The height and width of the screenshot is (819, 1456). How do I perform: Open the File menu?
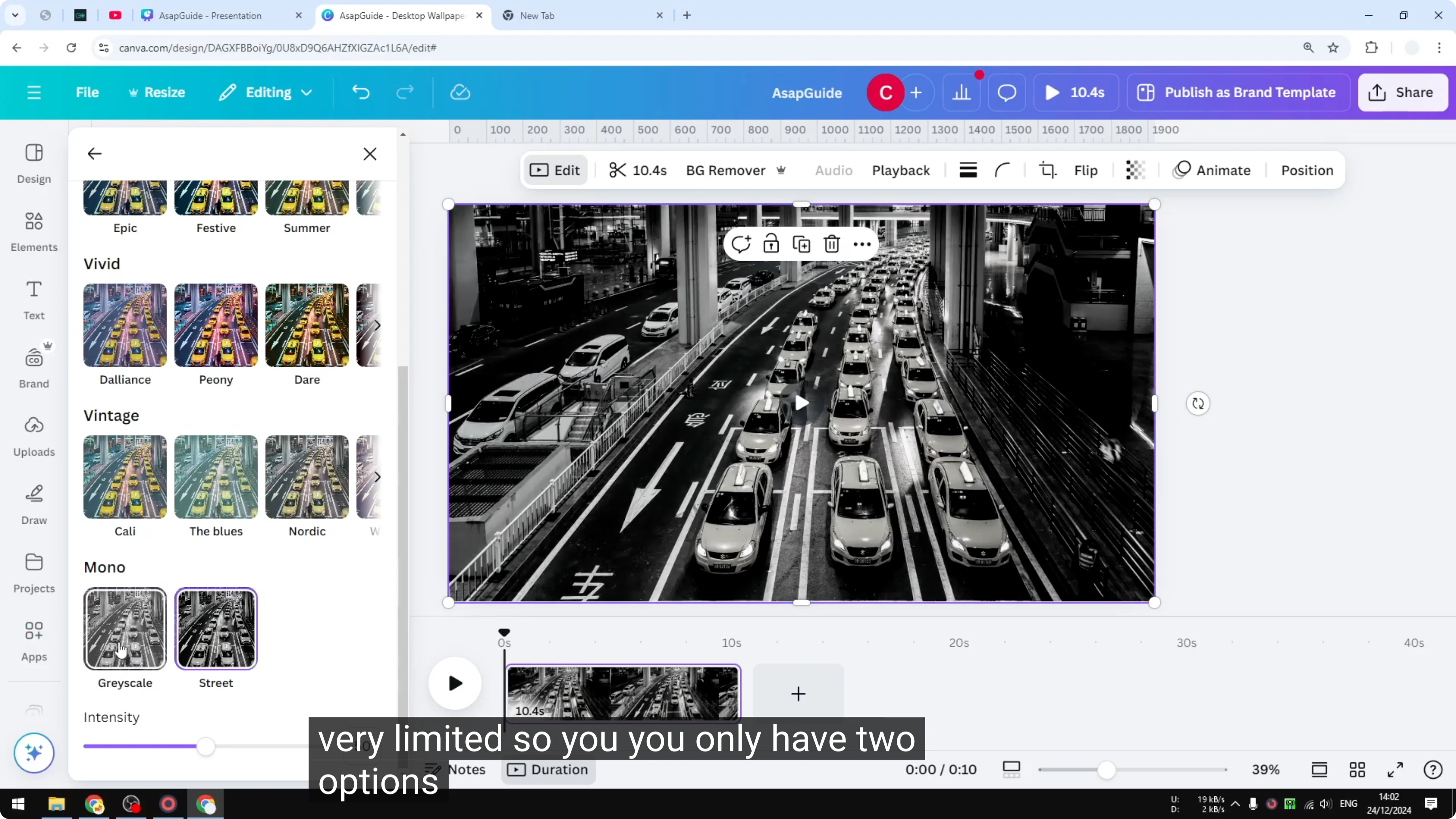tap(87, 92)
